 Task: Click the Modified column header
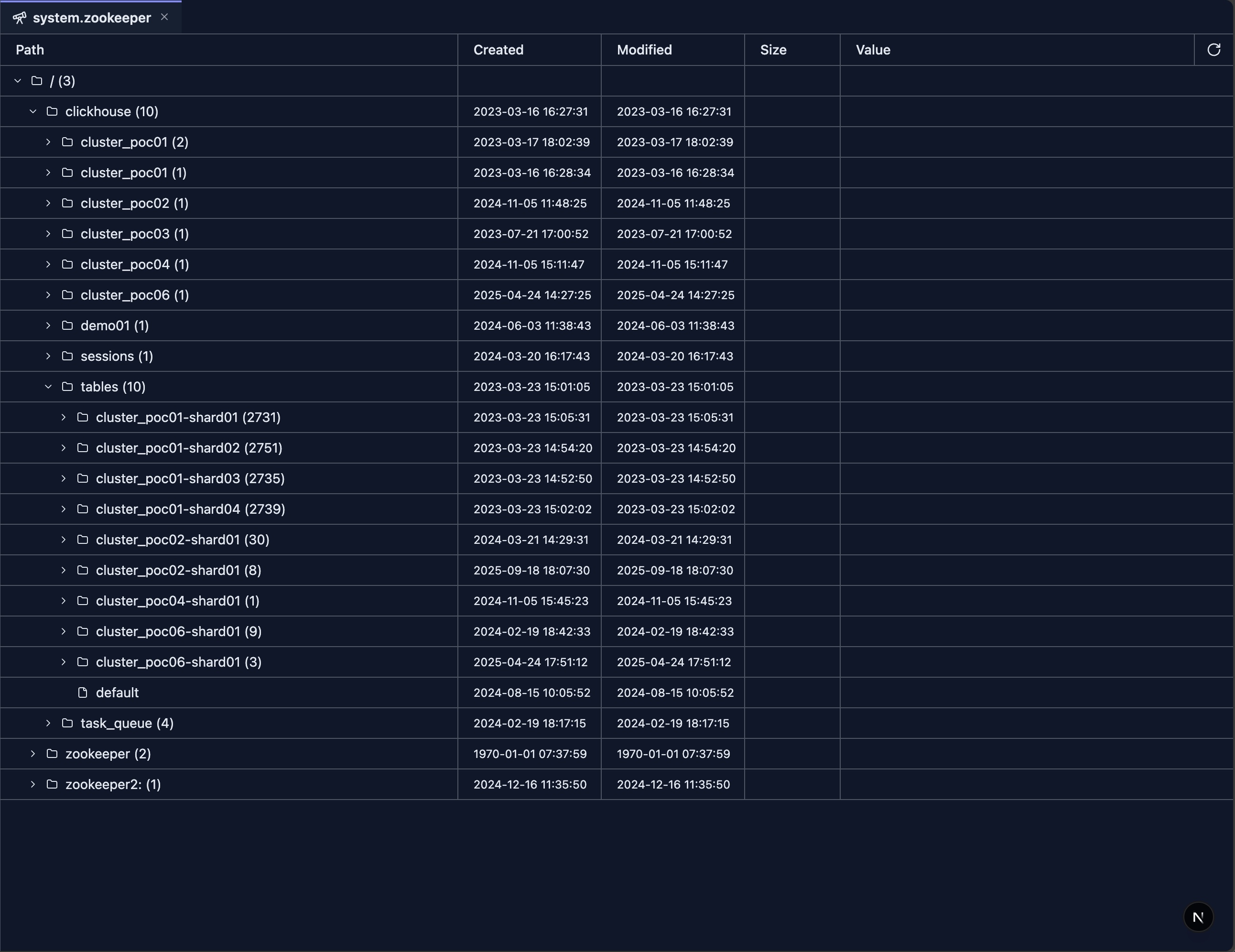644,50
